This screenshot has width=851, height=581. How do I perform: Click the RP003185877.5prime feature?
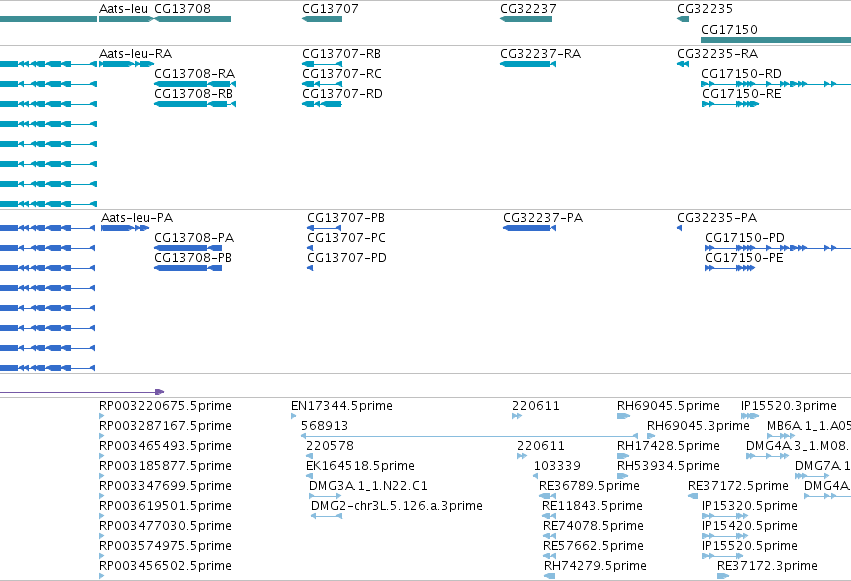click(165, 466)
